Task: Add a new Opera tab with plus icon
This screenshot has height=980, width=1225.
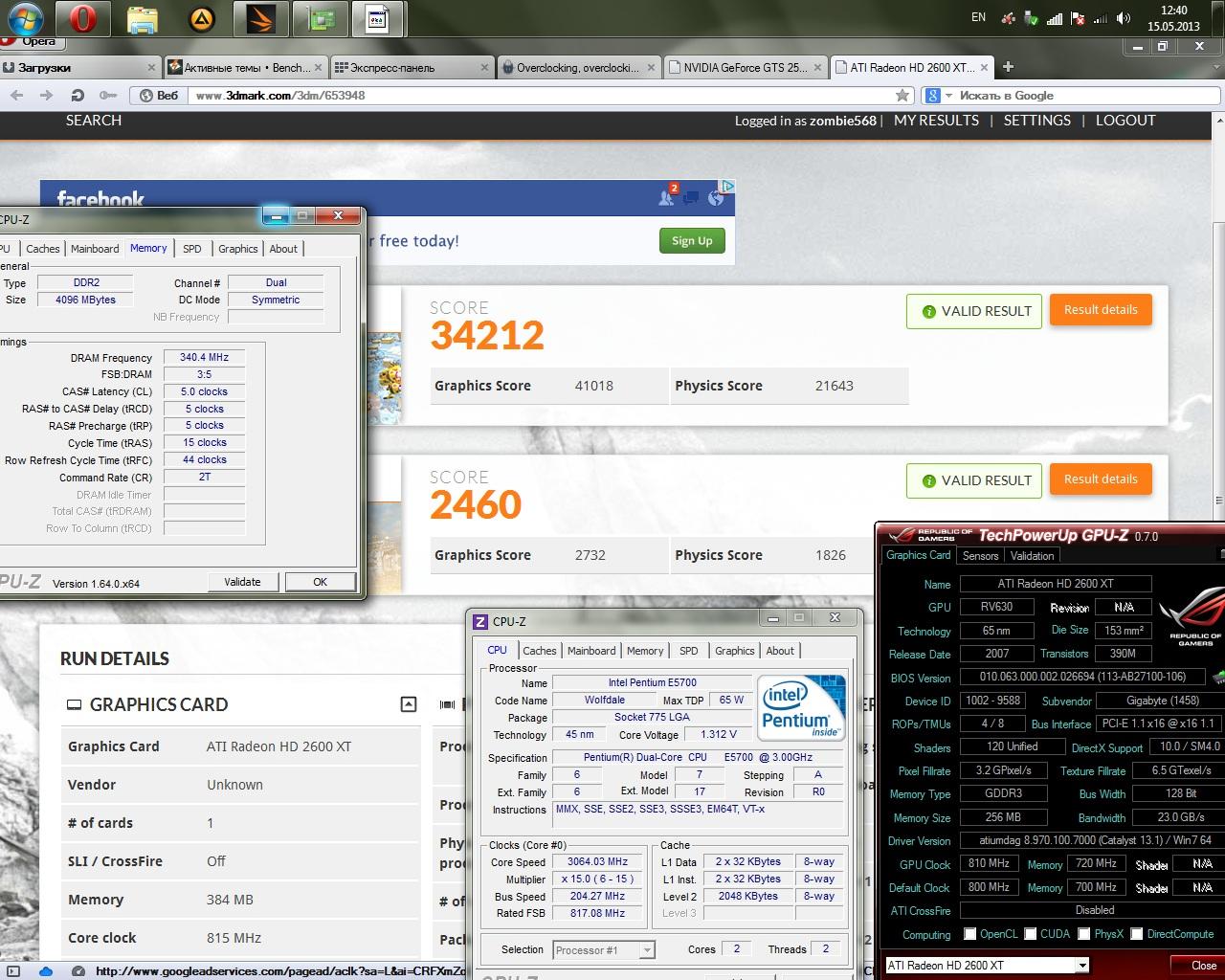Action: point(1008,67)
